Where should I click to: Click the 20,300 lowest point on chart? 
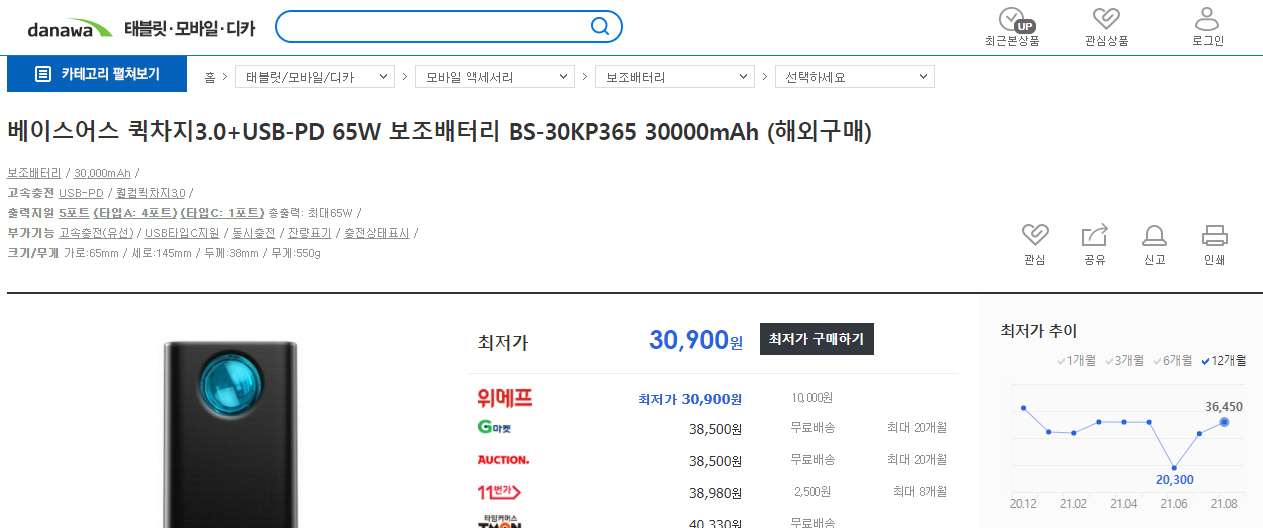click(x=1174, y=467)
